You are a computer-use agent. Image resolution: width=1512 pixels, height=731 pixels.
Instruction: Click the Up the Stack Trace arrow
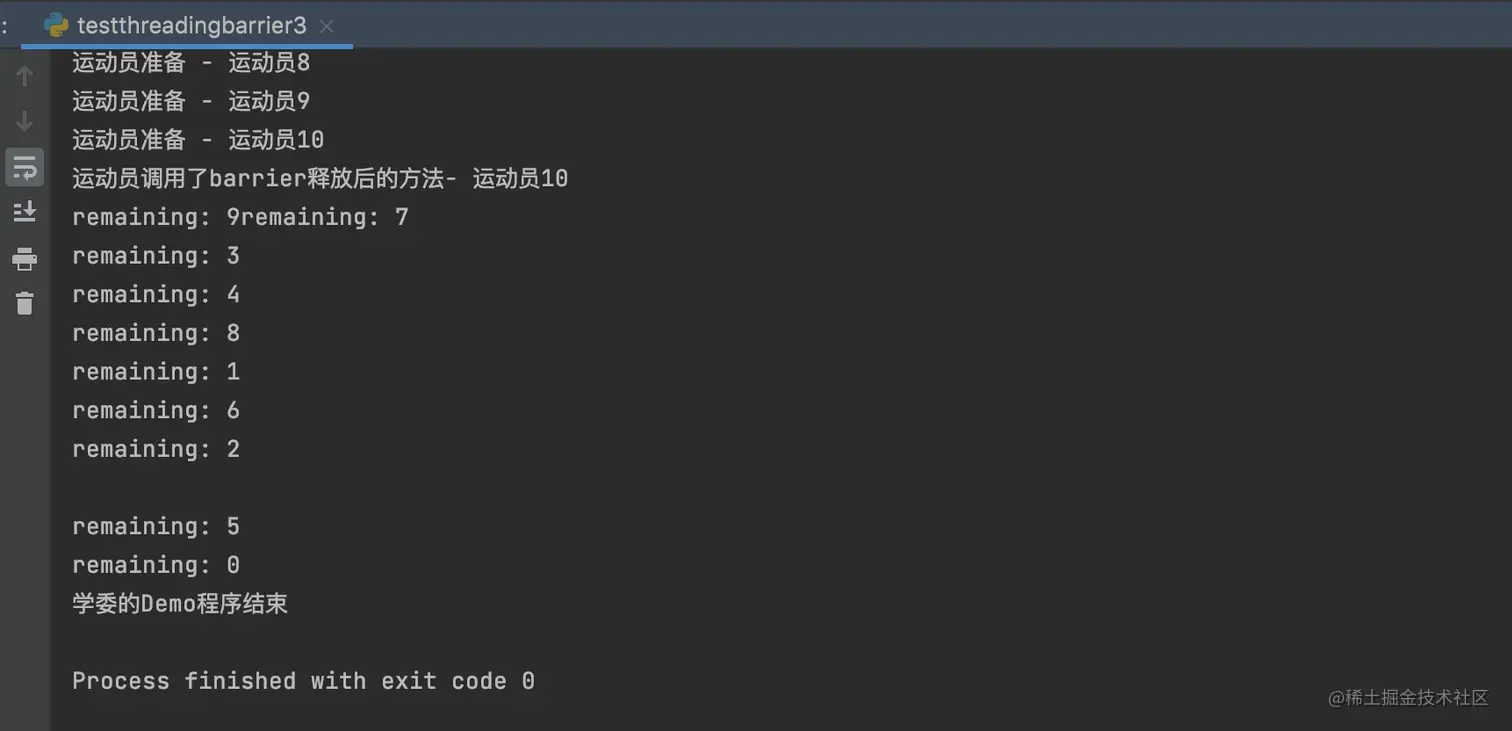(25, 75)
